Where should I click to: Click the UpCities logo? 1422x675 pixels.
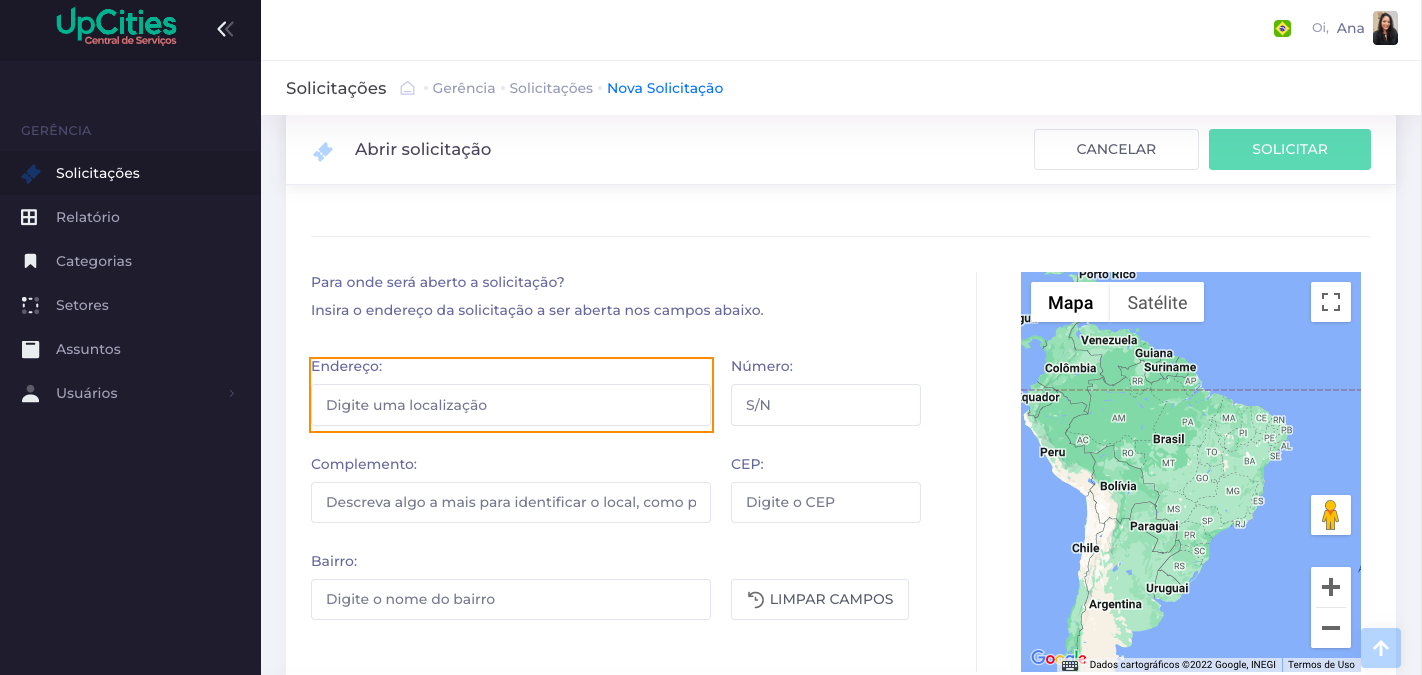(117, 27)
